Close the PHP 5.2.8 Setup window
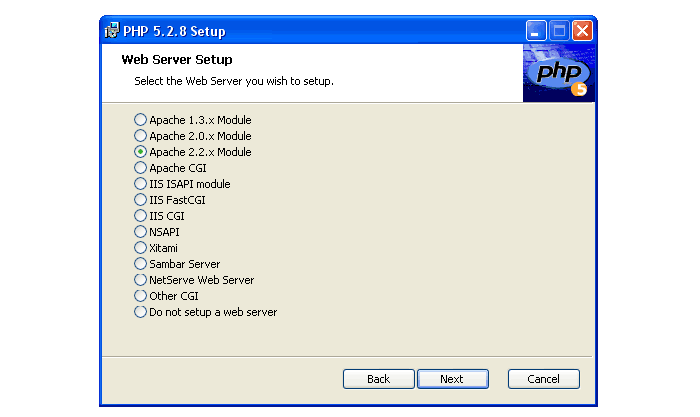 [x=582, y=31]
